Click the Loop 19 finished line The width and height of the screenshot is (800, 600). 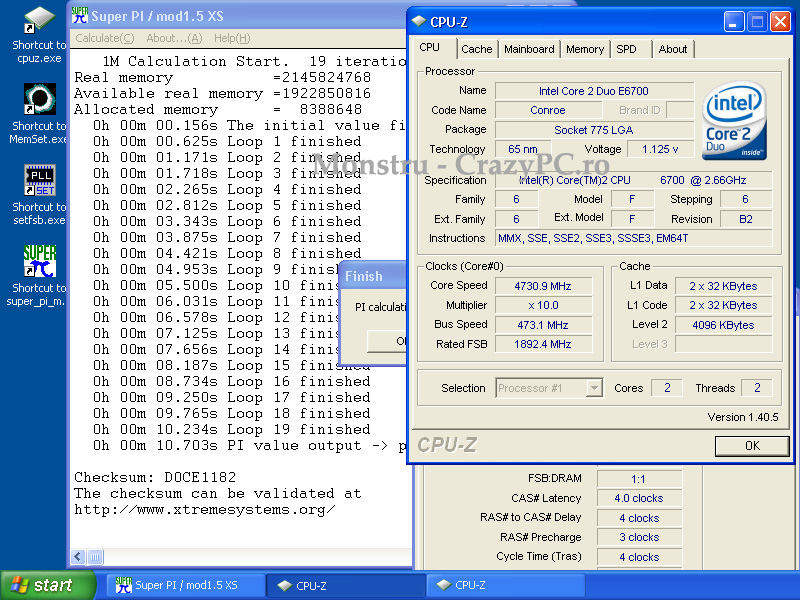[232, 430]
